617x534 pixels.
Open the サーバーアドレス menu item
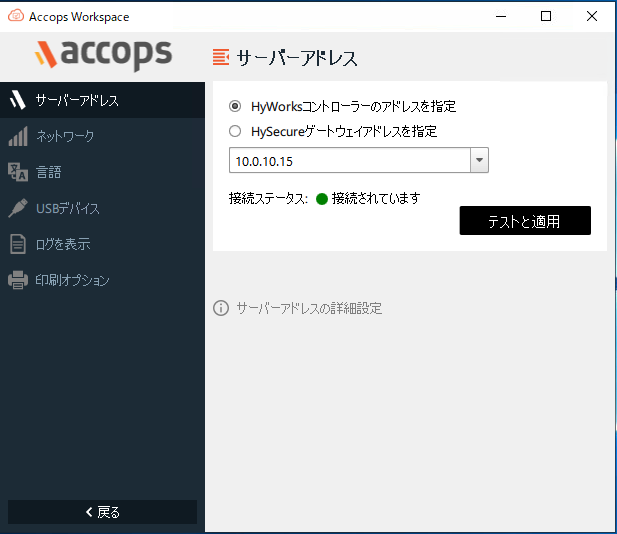[x=102, y=100]
